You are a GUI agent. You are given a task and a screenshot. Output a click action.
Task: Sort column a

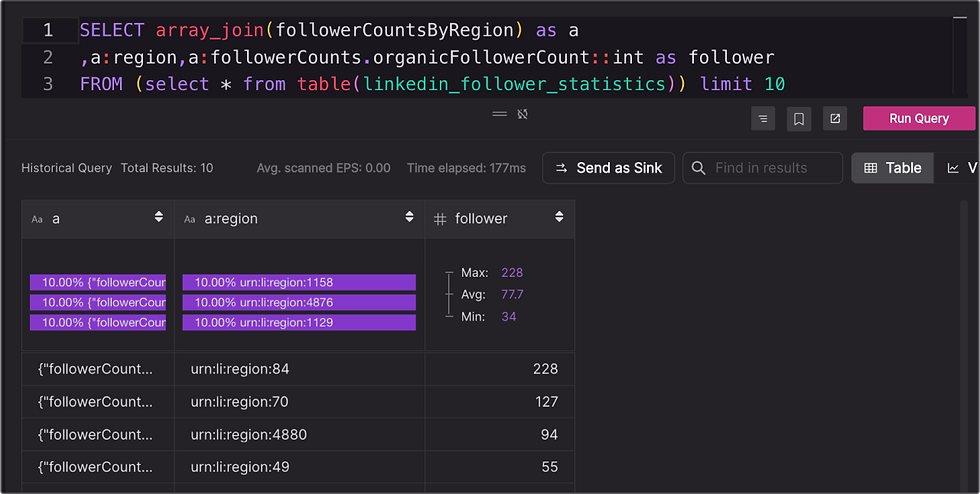[159, 216]
